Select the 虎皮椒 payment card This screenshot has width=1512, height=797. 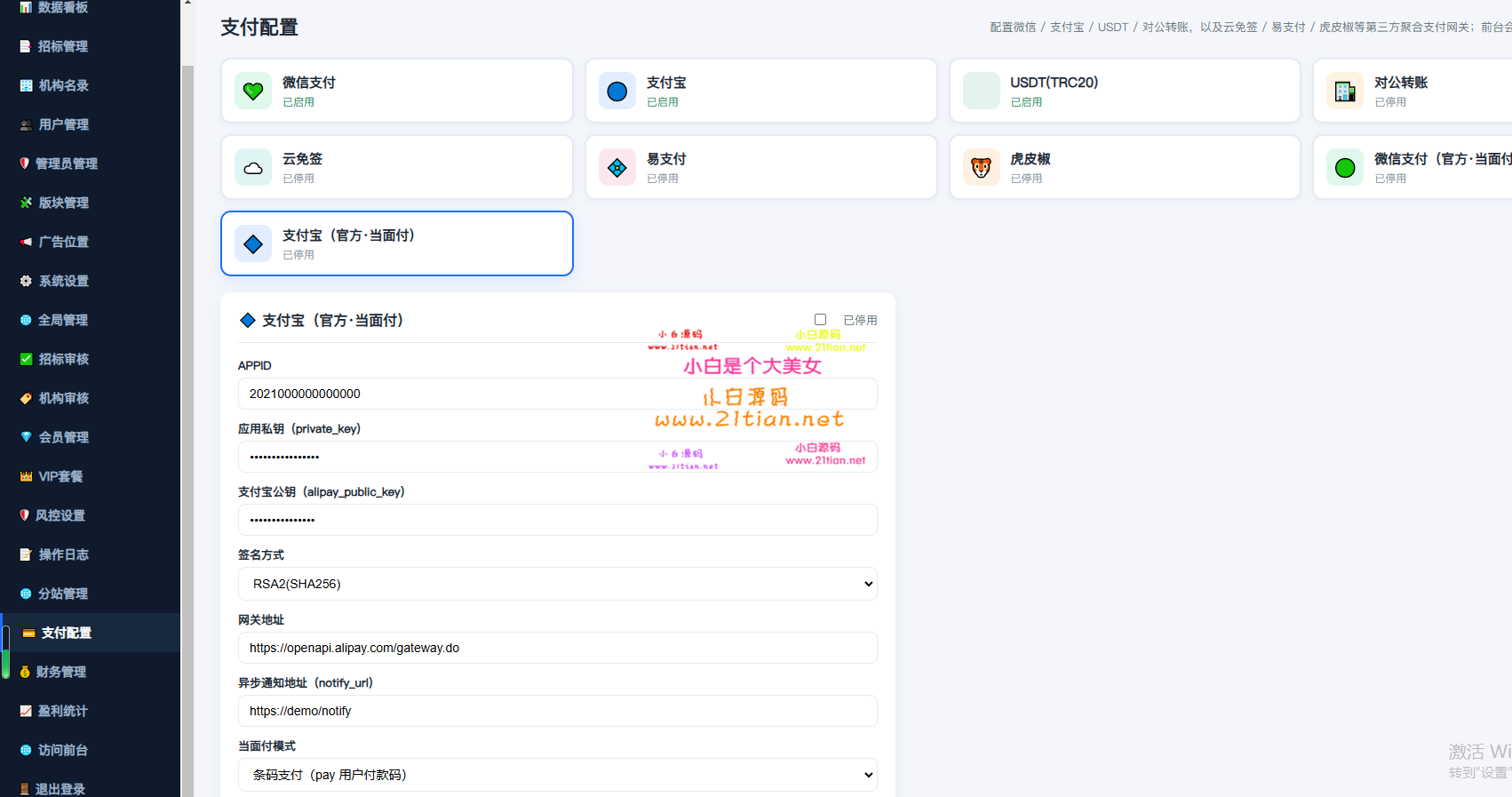click(x=1125, y=167)
